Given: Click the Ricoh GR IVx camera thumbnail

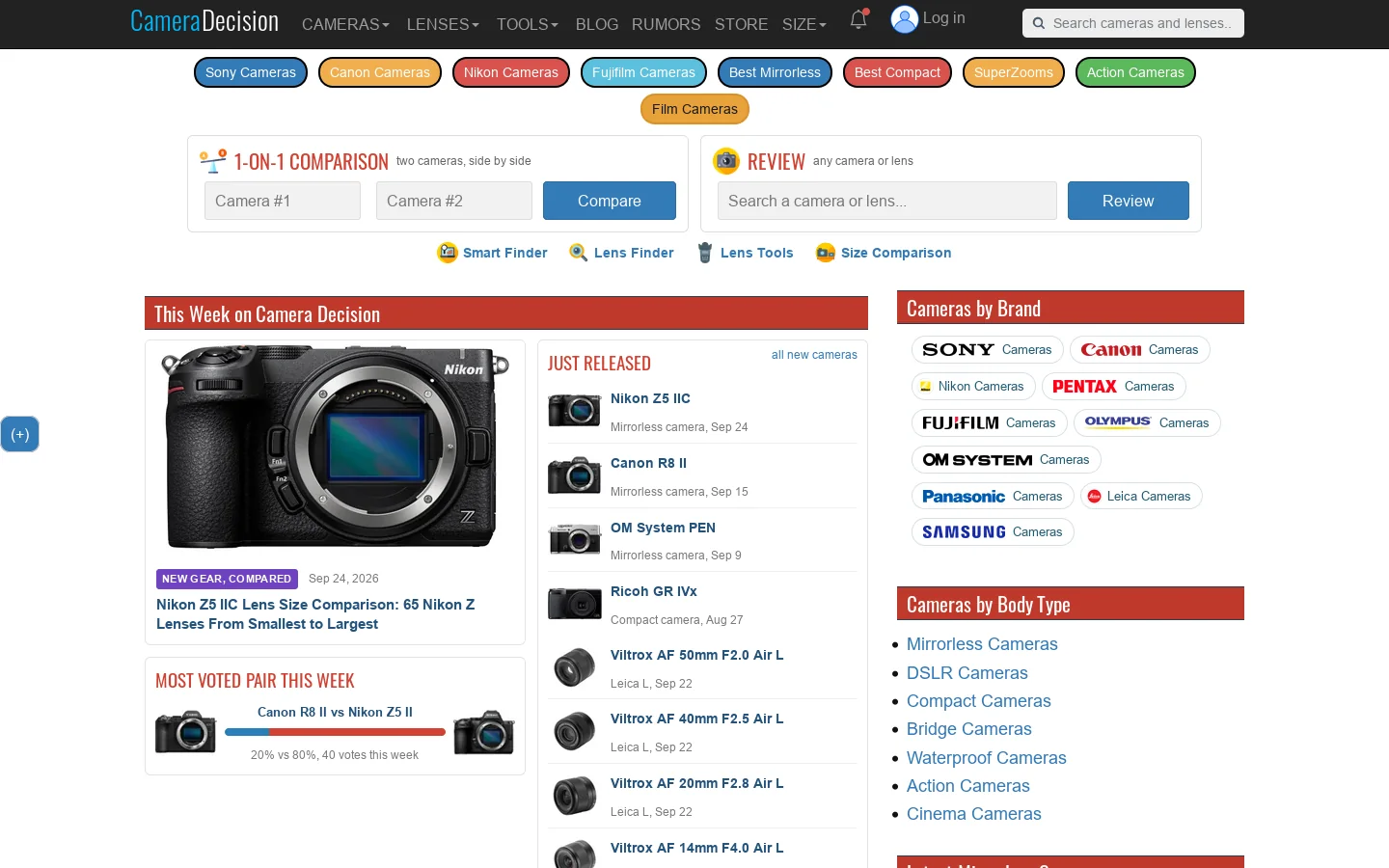Looking at the screenshot, I should [x=574, y=604].
